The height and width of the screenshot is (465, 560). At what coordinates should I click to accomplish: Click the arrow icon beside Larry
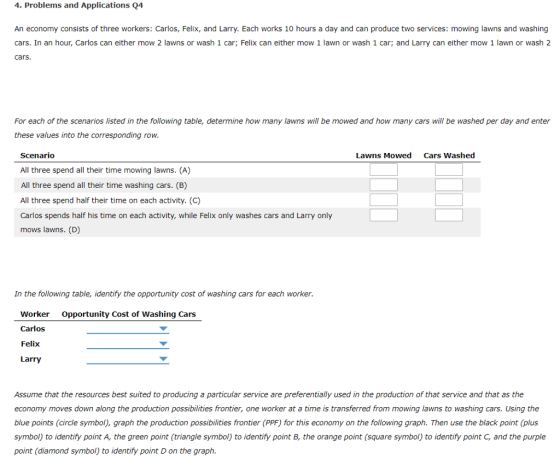(x=164, y=359)
